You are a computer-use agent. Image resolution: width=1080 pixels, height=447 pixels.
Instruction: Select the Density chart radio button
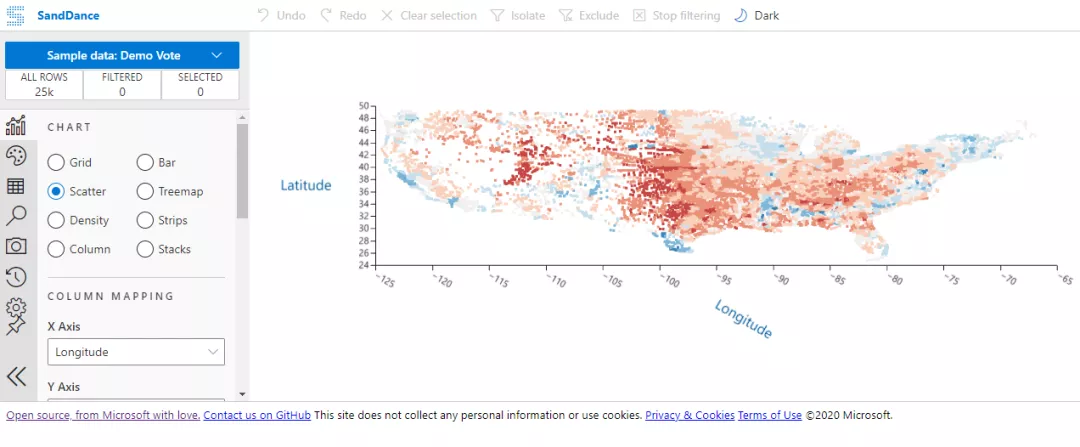(x=56, y=220)
